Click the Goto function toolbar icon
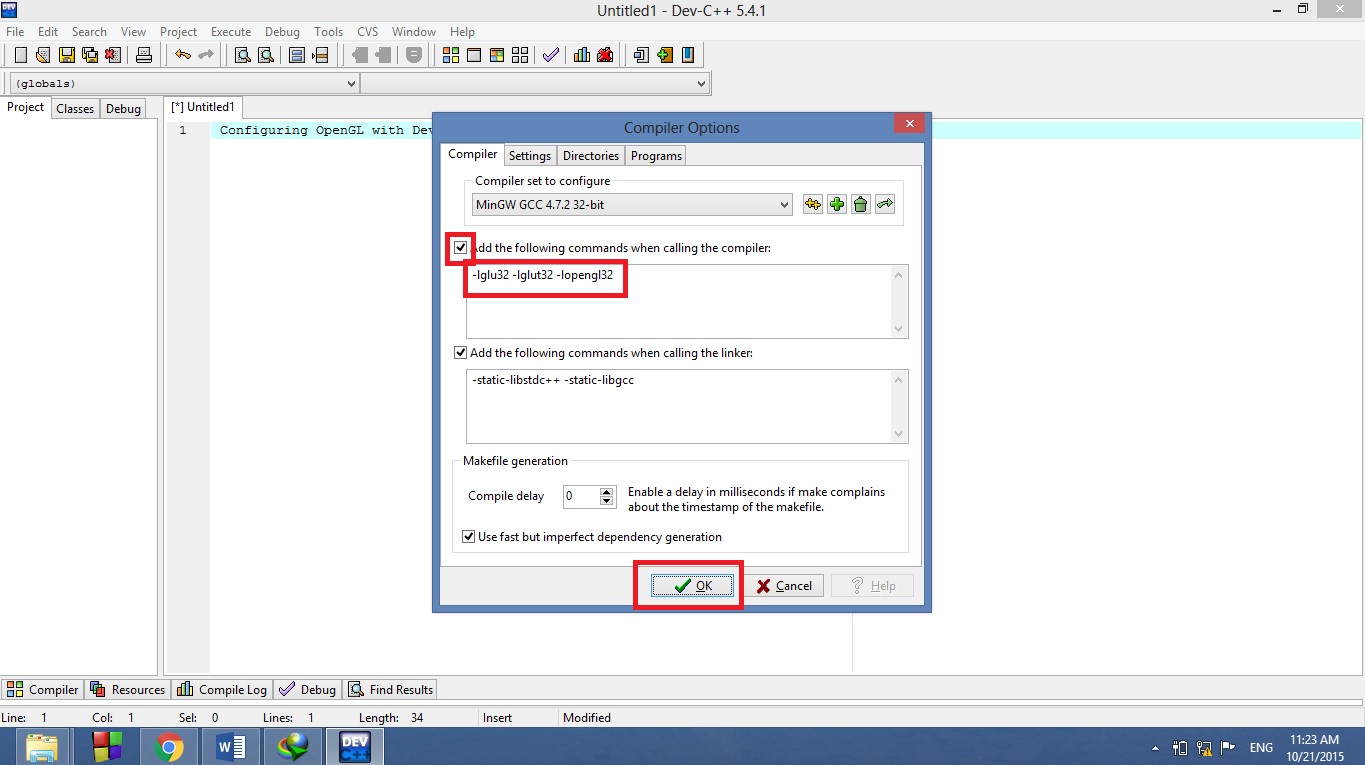The height and width of the screenshot is (765, 1365). tap(297, 55)
